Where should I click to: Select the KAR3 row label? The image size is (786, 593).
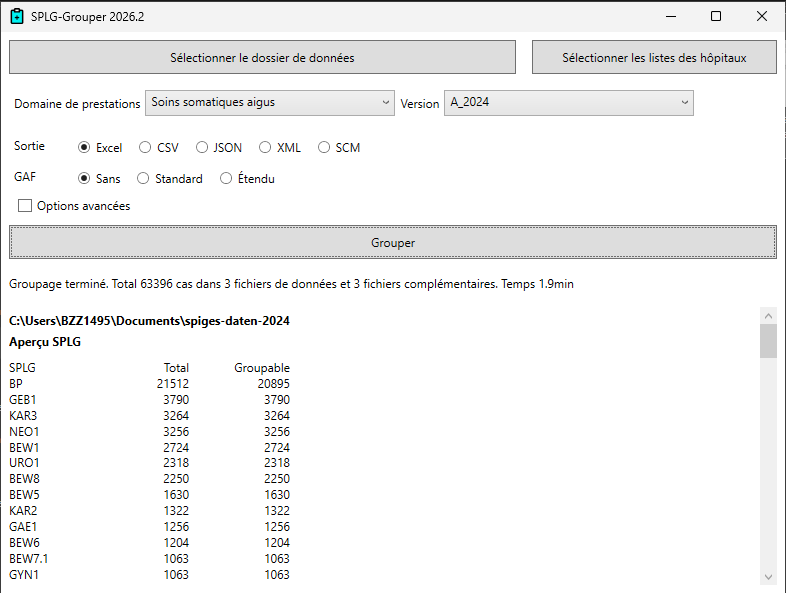(x=23, y=416)
